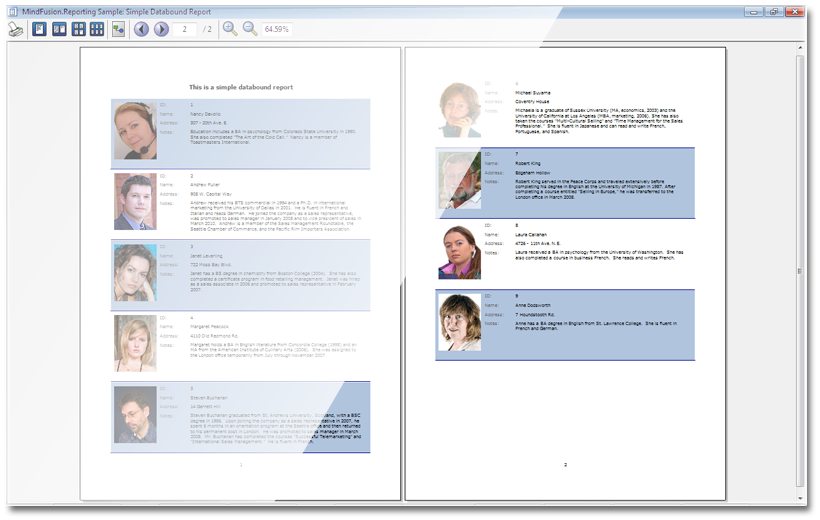Go to the next page

pyautogui.click(x=161, y=29)
